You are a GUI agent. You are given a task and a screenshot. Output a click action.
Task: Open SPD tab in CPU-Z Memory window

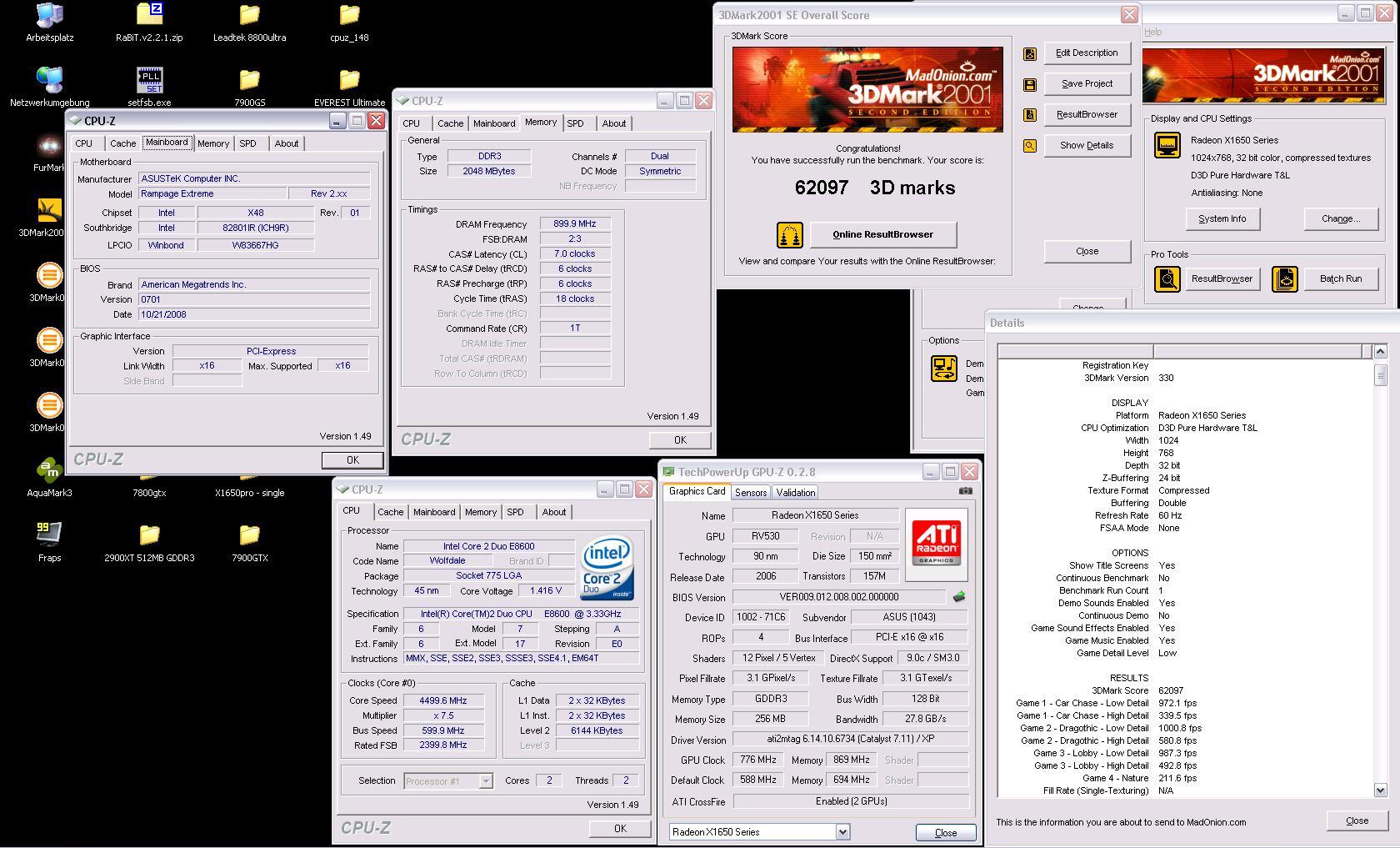pyautogui.click(x=575, y=123)
